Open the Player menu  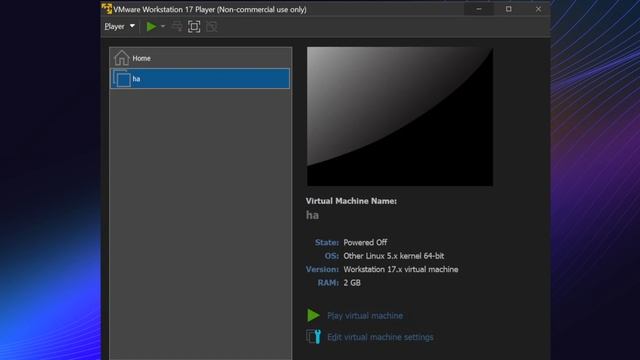[x=119, y=27]
